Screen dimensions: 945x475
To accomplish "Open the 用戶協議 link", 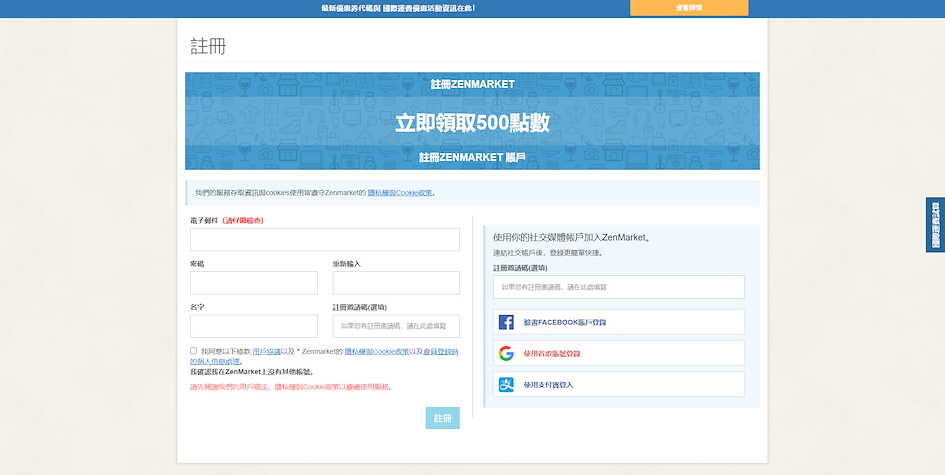I will coord(266,351).
